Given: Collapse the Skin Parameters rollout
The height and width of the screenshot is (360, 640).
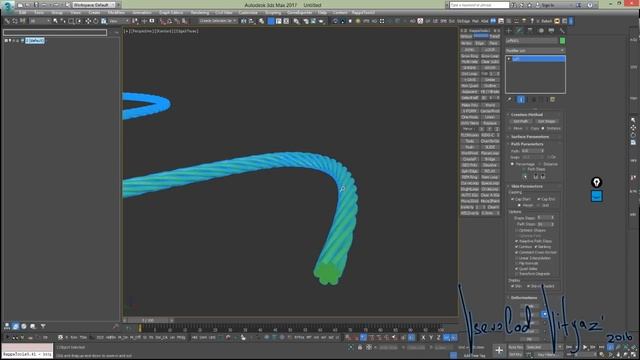Looking at the screenshot, I should click(526, 187).
